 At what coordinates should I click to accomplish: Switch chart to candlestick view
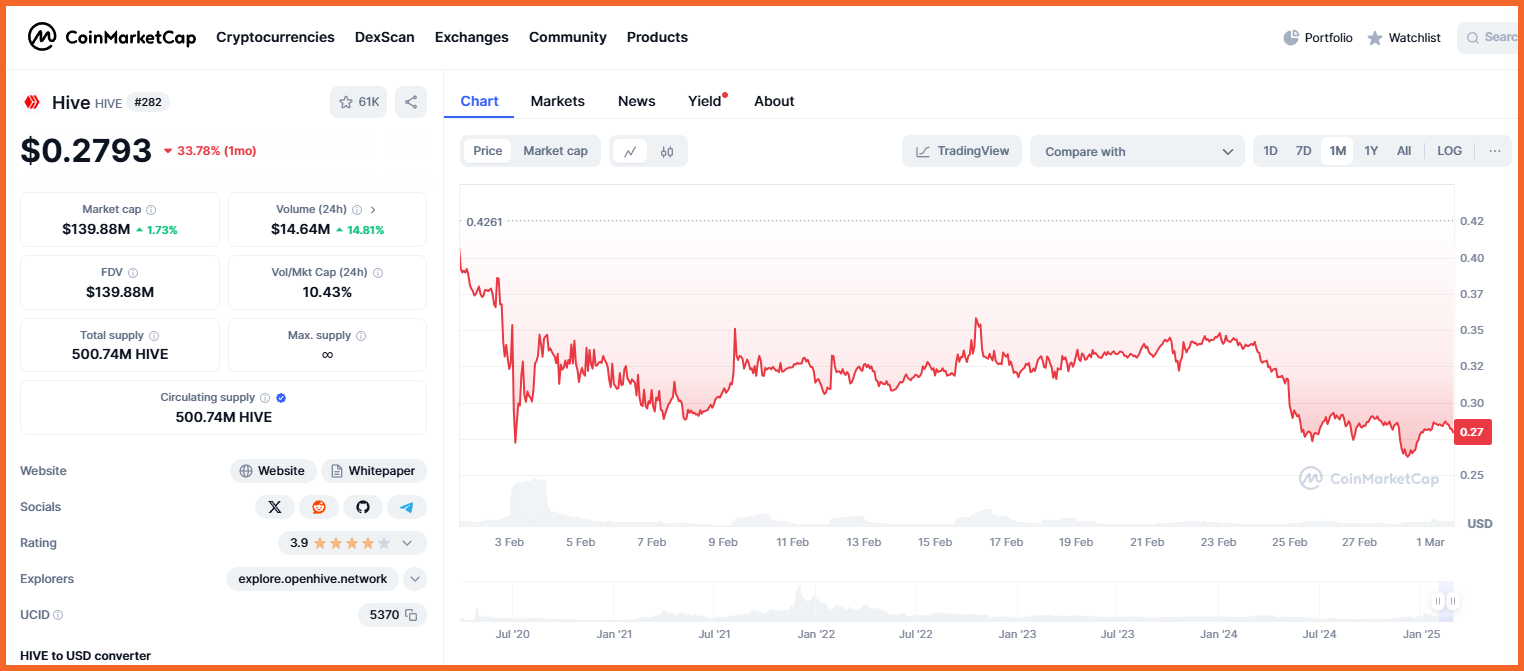pyautogui.click(x=667, y=152)
